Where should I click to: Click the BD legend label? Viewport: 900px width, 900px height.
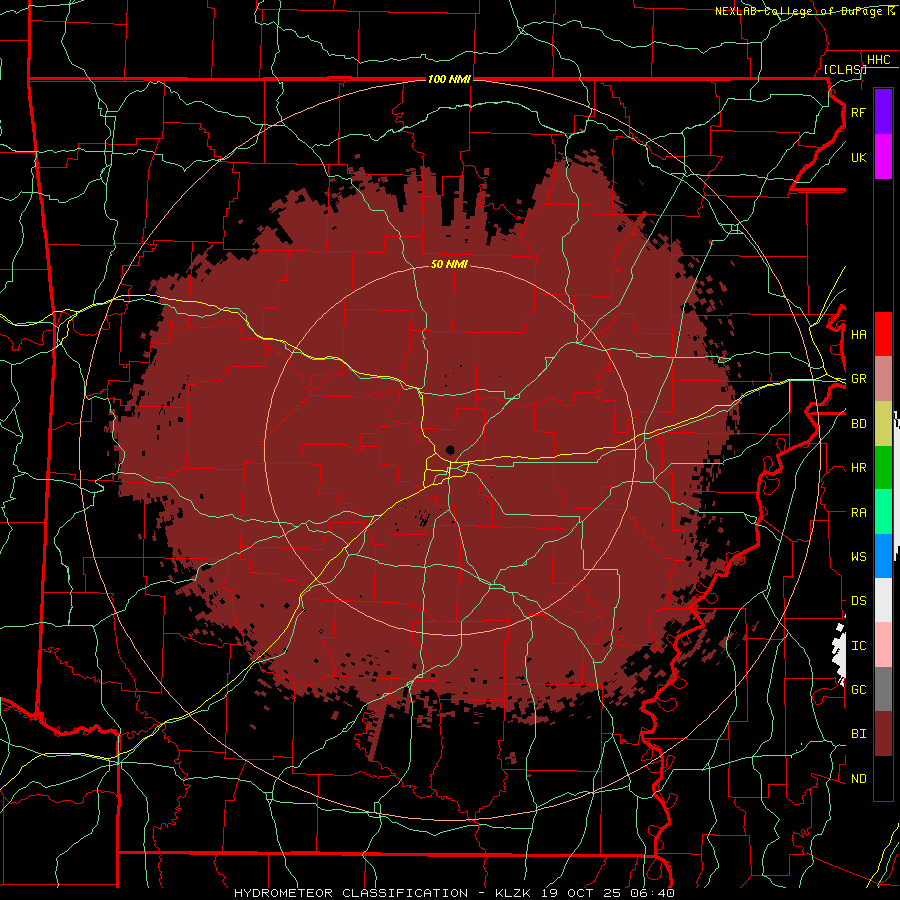(858, 424)
